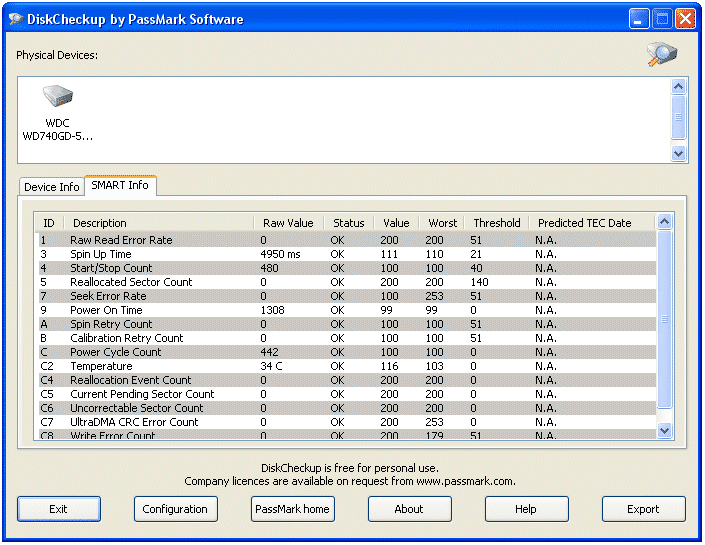Open Help for DiskCheckup
The image size is (705, 545).
pos(527,509)
